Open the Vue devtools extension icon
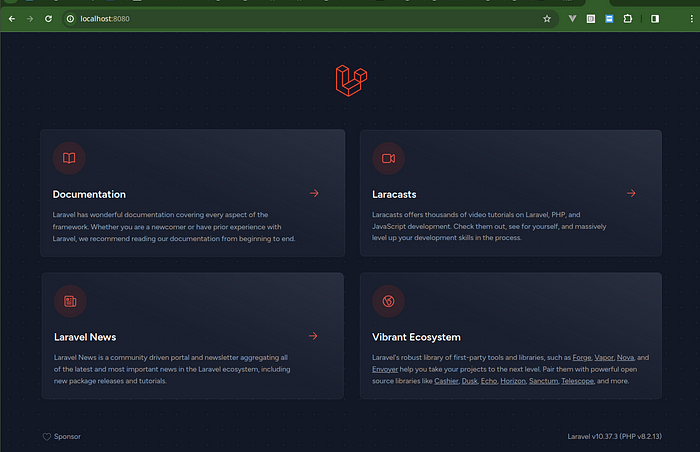700x452 pixels. click(572, 19)
